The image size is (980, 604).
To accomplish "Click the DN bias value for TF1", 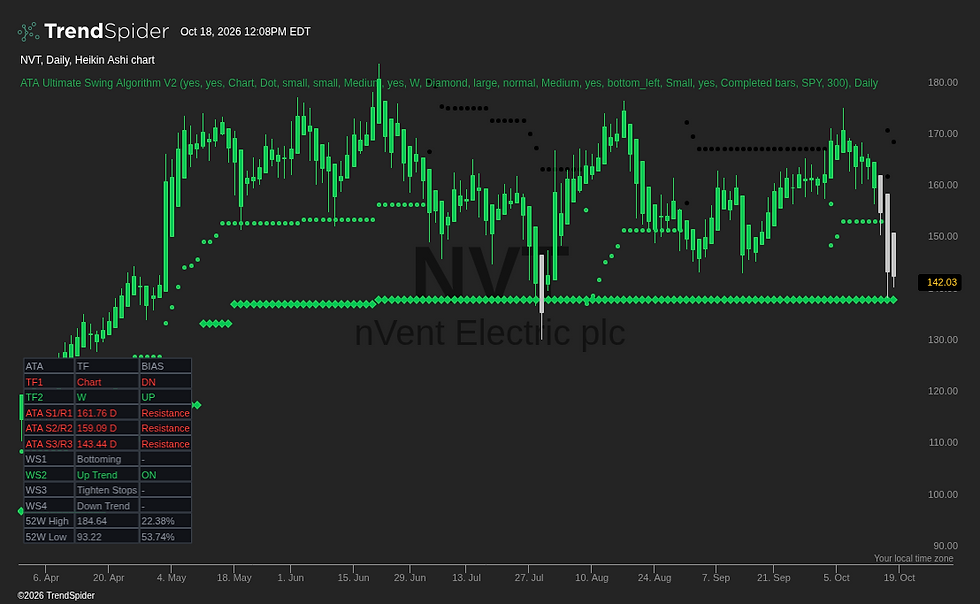I will point(165,382).
